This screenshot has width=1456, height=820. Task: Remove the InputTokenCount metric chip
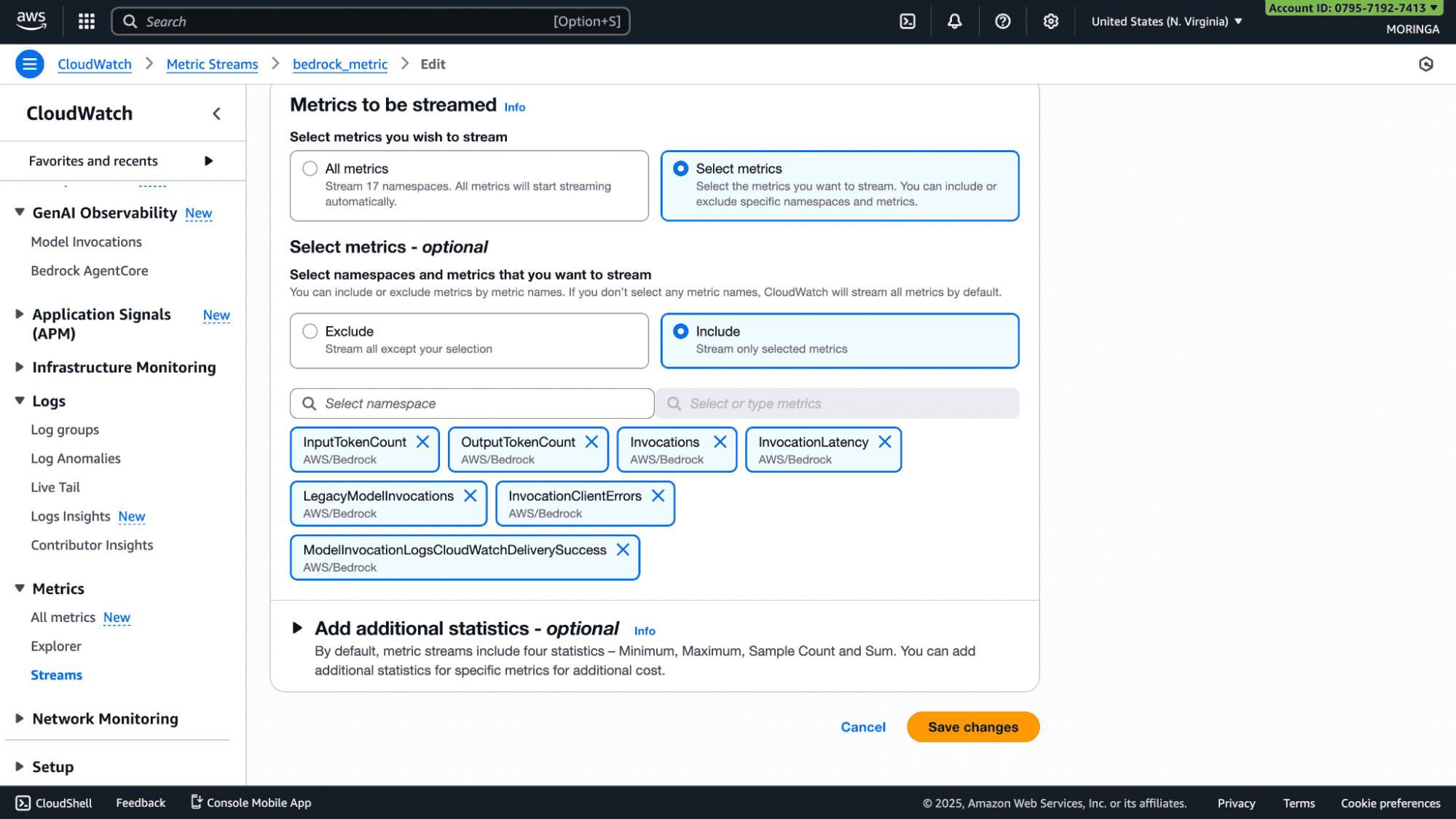coord(422,442)
